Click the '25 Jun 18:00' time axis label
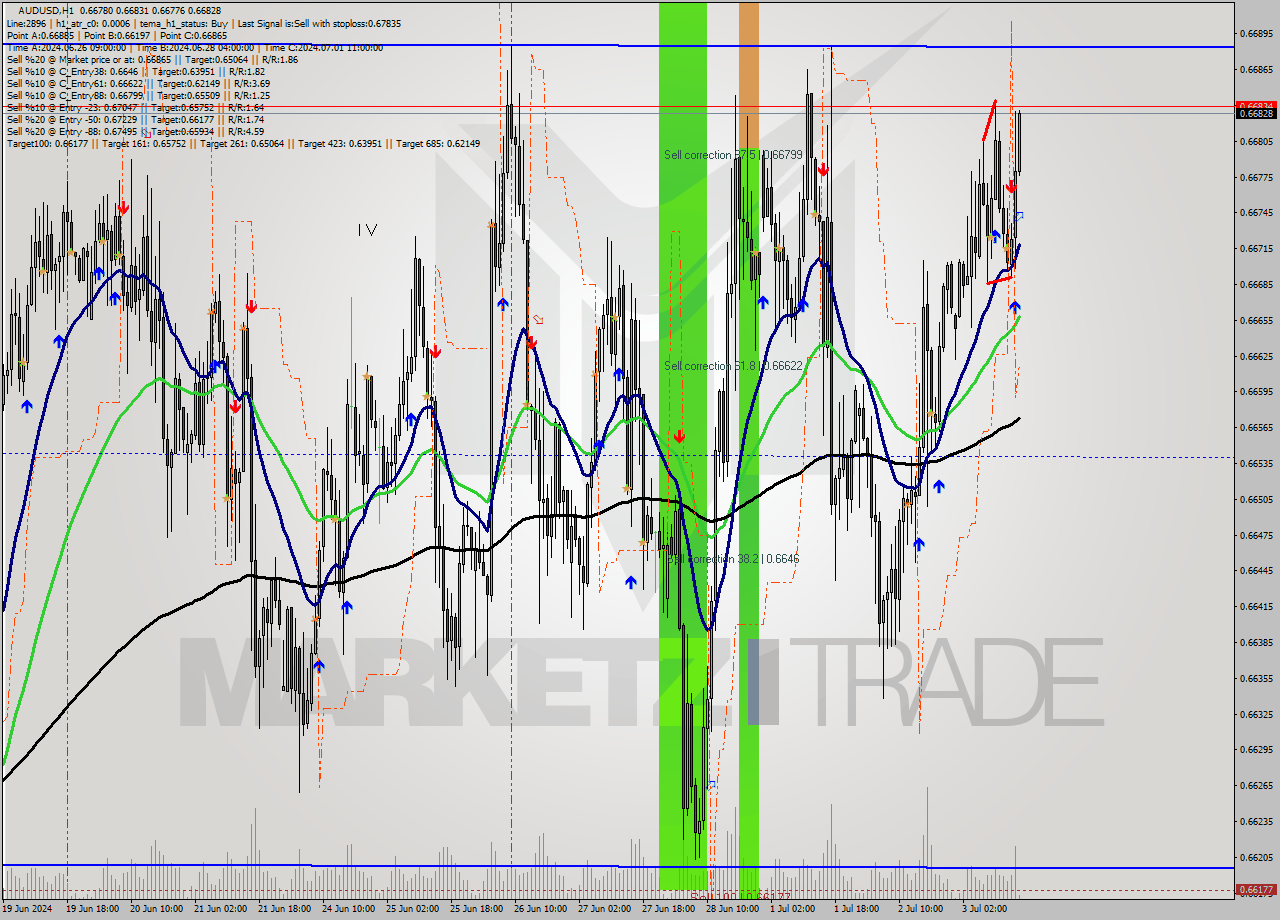The image size is (1280, 920). 476,909
